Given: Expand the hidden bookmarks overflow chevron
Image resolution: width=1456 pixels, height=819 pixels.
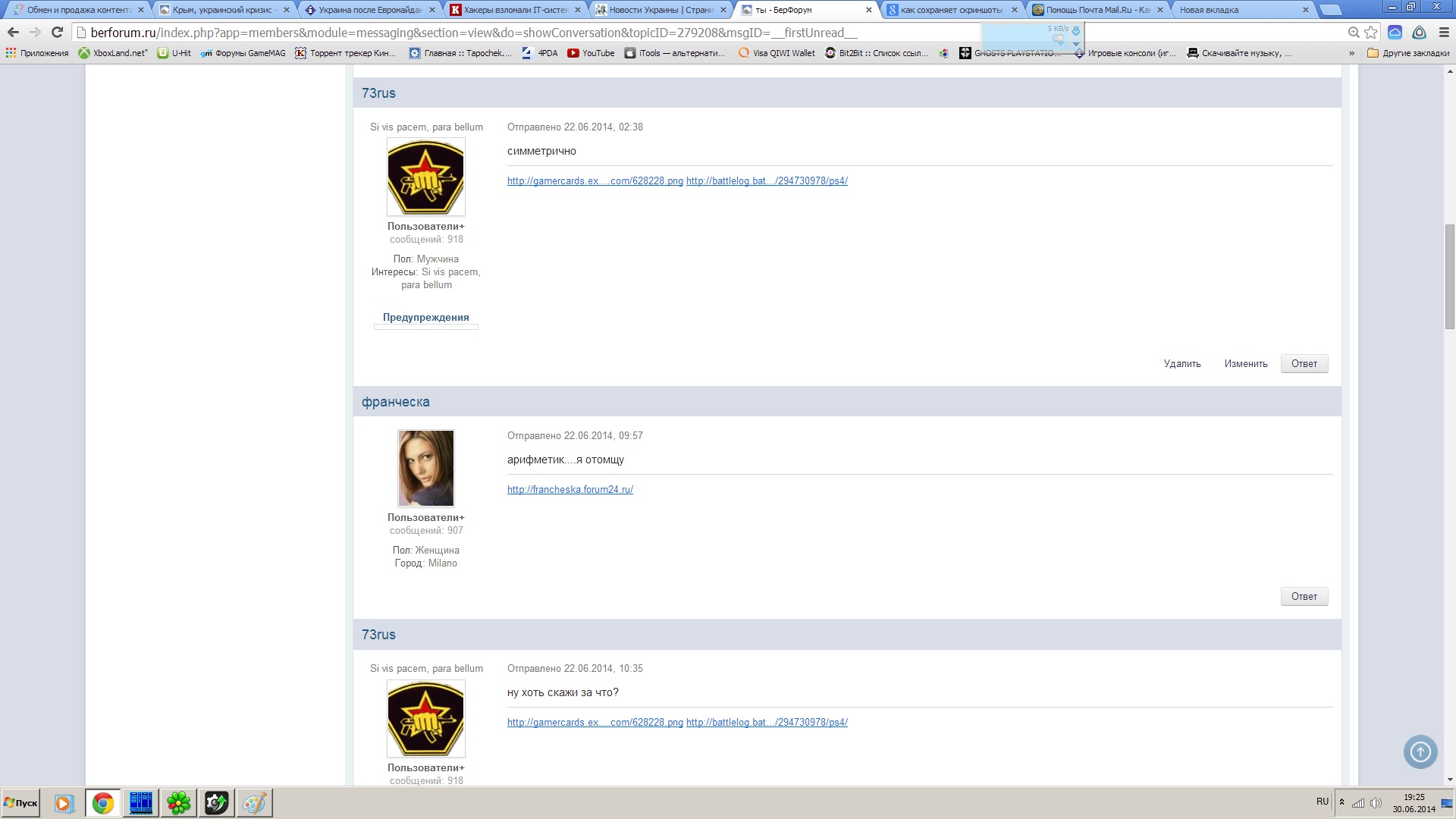Looking at the screenshot, I should [x=1351, y=53].
